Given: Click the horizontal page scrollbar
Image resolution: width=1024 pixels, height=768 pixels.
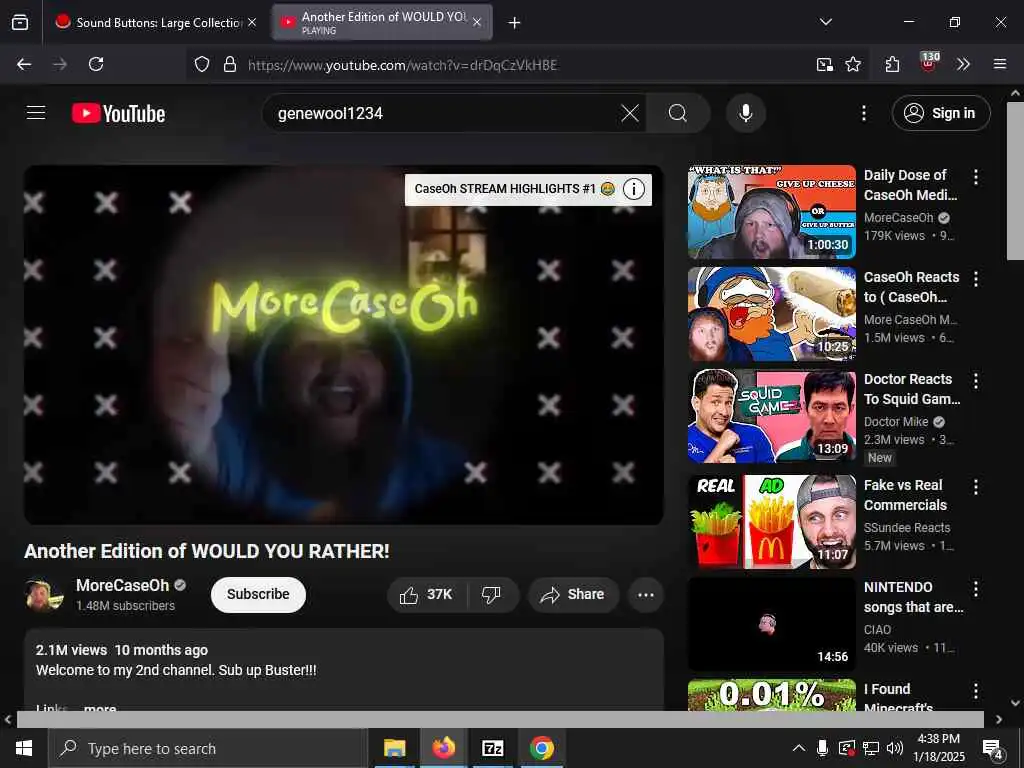Looking at the screenshot, I should tap(500, 719).
